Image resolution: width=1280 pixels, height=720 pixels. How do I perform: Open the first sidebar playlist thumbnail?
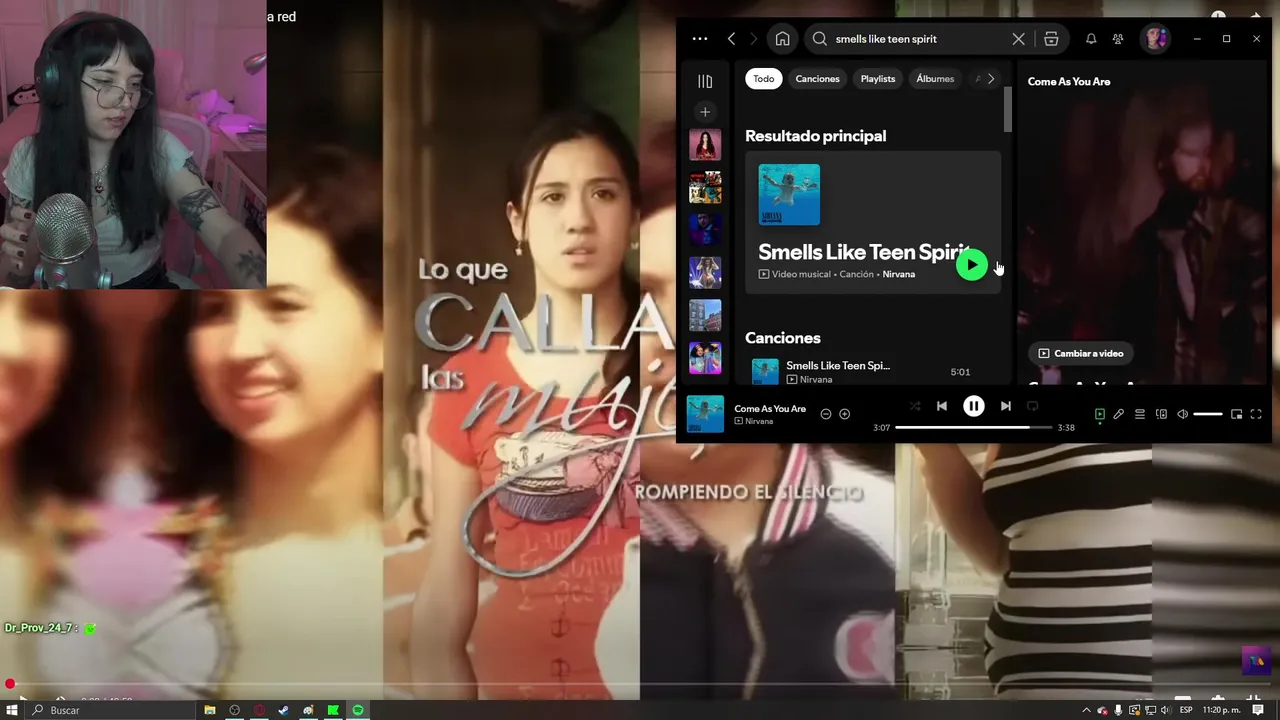705,145
